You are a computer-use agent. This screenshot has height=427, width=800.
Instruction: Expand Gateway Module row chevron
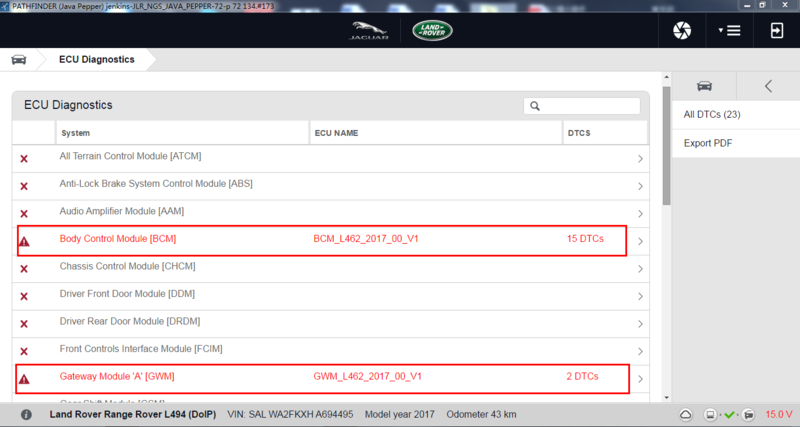click(x=640, y=380)
